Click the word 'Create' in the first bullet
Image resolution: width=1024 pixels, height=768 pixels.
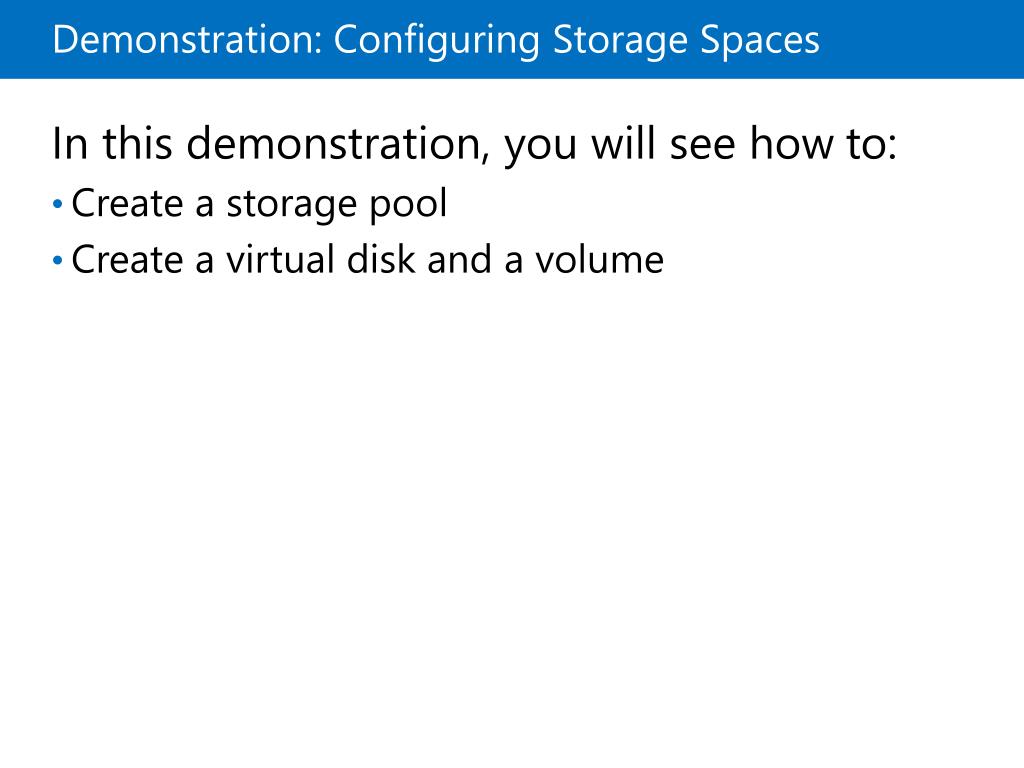point(127,203)
